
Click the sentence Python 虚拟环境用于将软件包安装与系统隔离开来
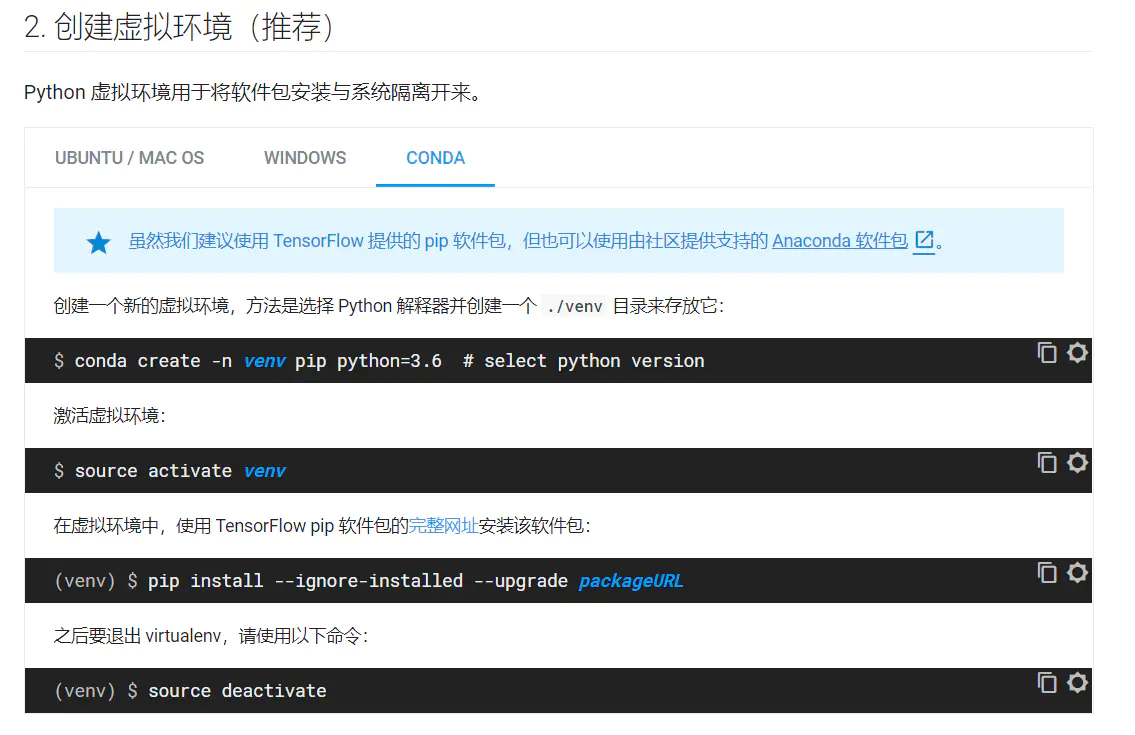252,93
